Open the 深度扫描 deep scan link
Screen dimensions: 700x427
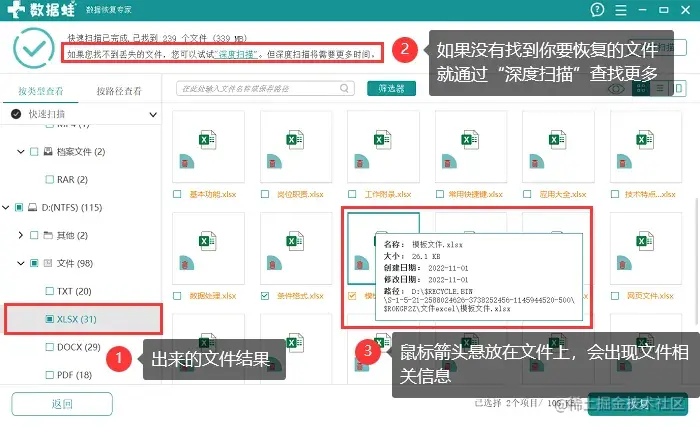click(236, 54)
